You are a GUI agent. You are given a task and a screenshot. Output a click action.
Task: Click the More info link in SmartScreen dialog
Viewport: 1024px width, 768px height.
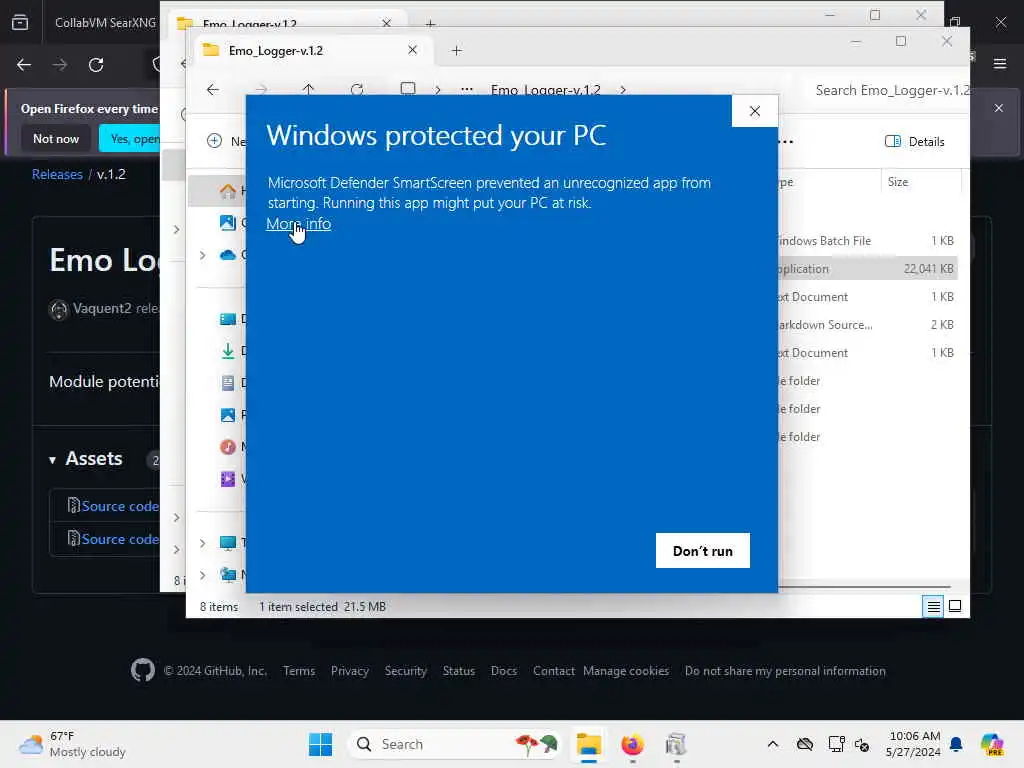298,224
